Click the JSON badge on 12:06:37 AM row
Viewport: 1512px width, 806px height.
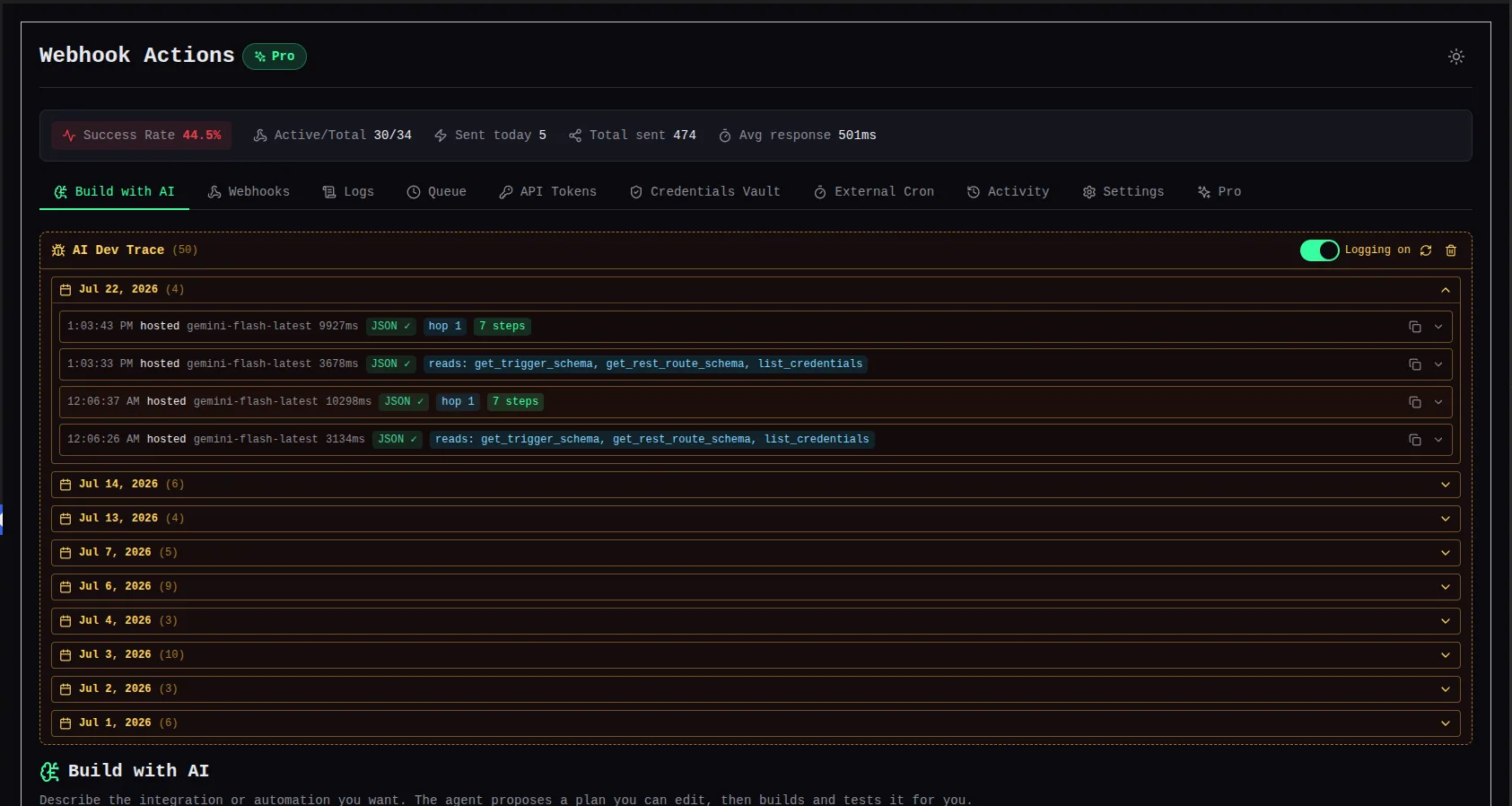tap(404, 402)
